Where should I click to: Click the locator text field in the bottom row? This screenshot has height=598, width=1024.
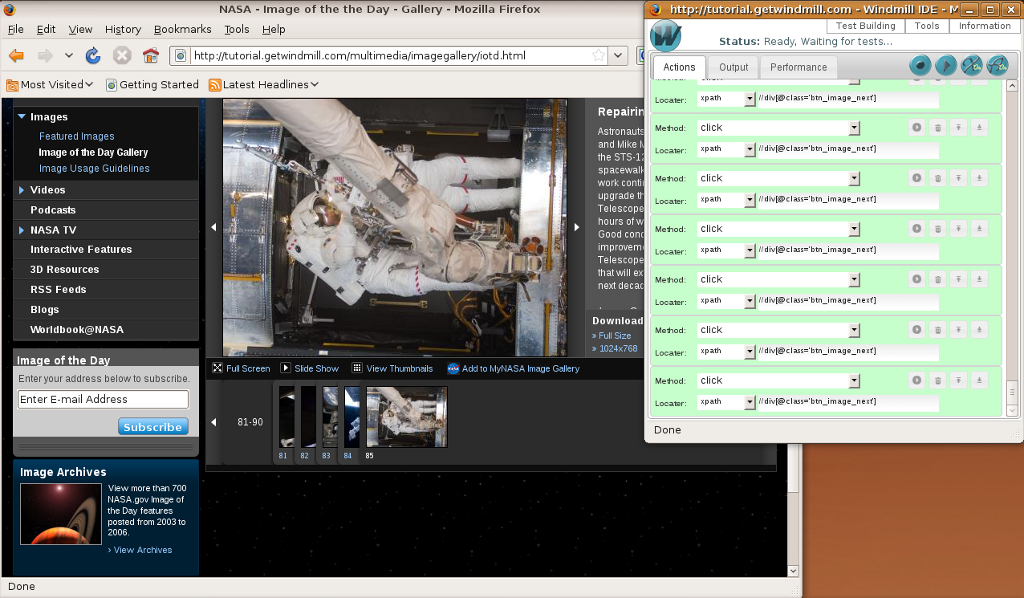(x=848, y=401)
